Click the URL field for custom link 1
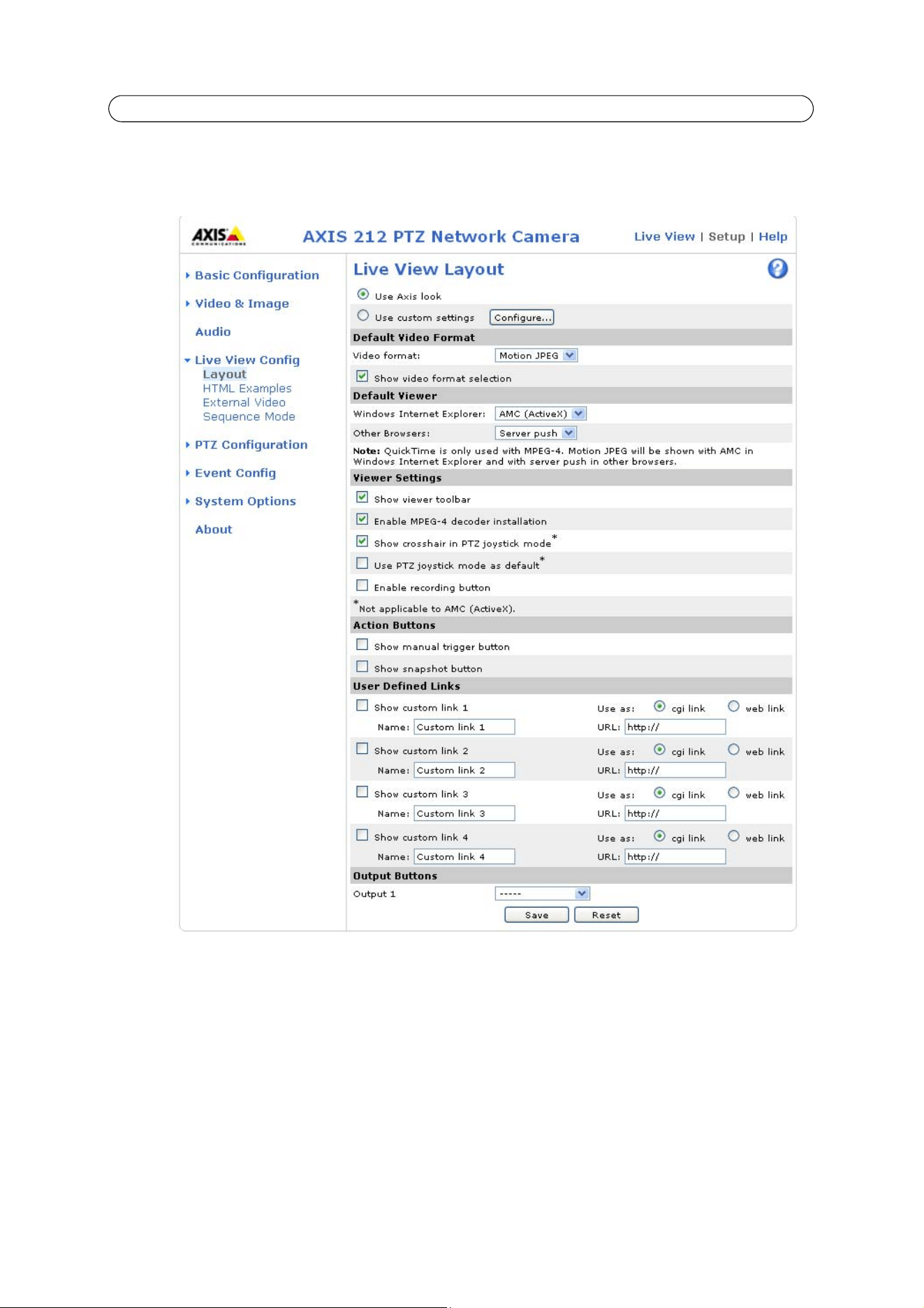Viewport: 924px width, 1308px height. tap(675, 727)
